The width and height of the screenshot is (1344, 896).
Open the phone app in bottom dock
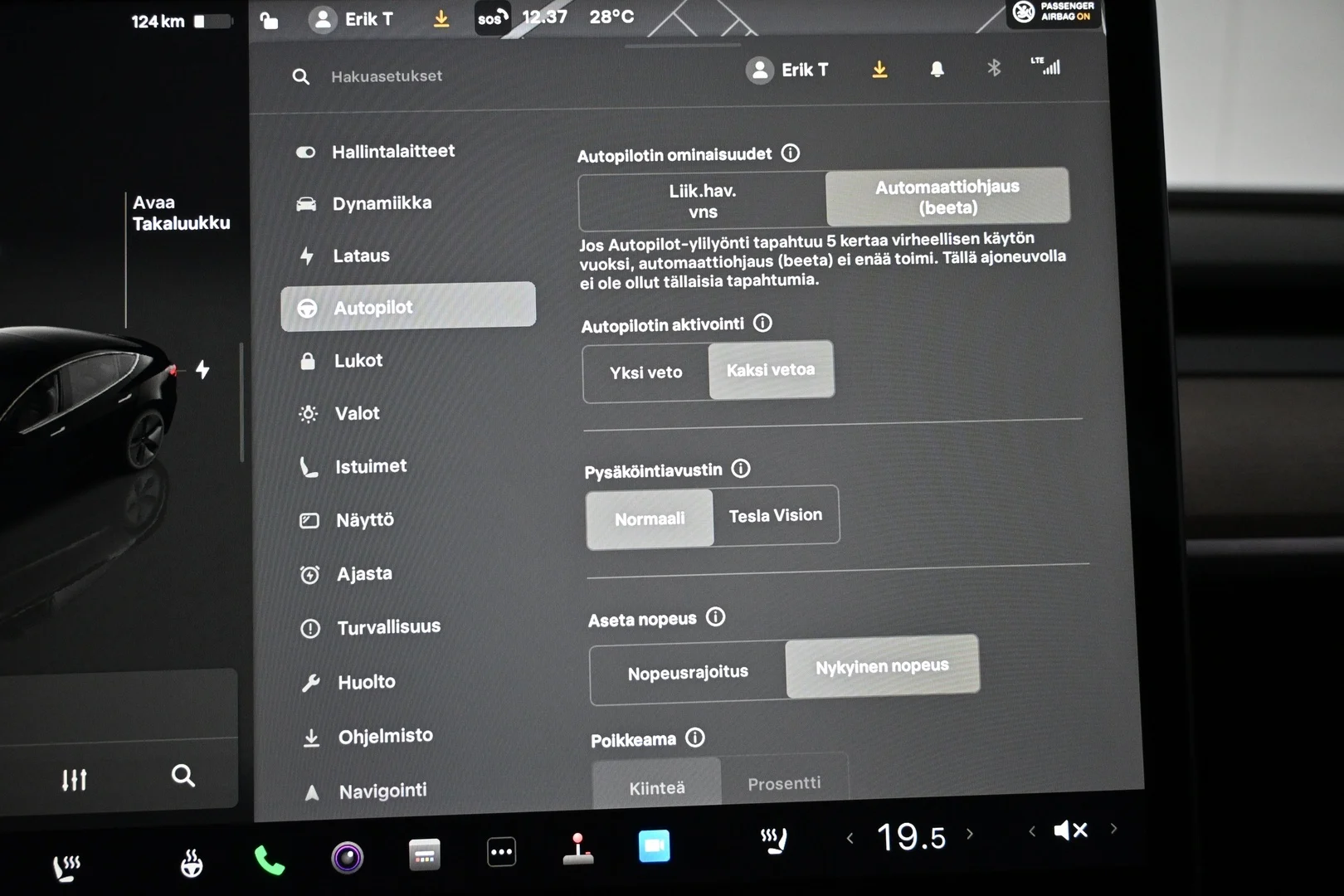[x=269, y=860]
